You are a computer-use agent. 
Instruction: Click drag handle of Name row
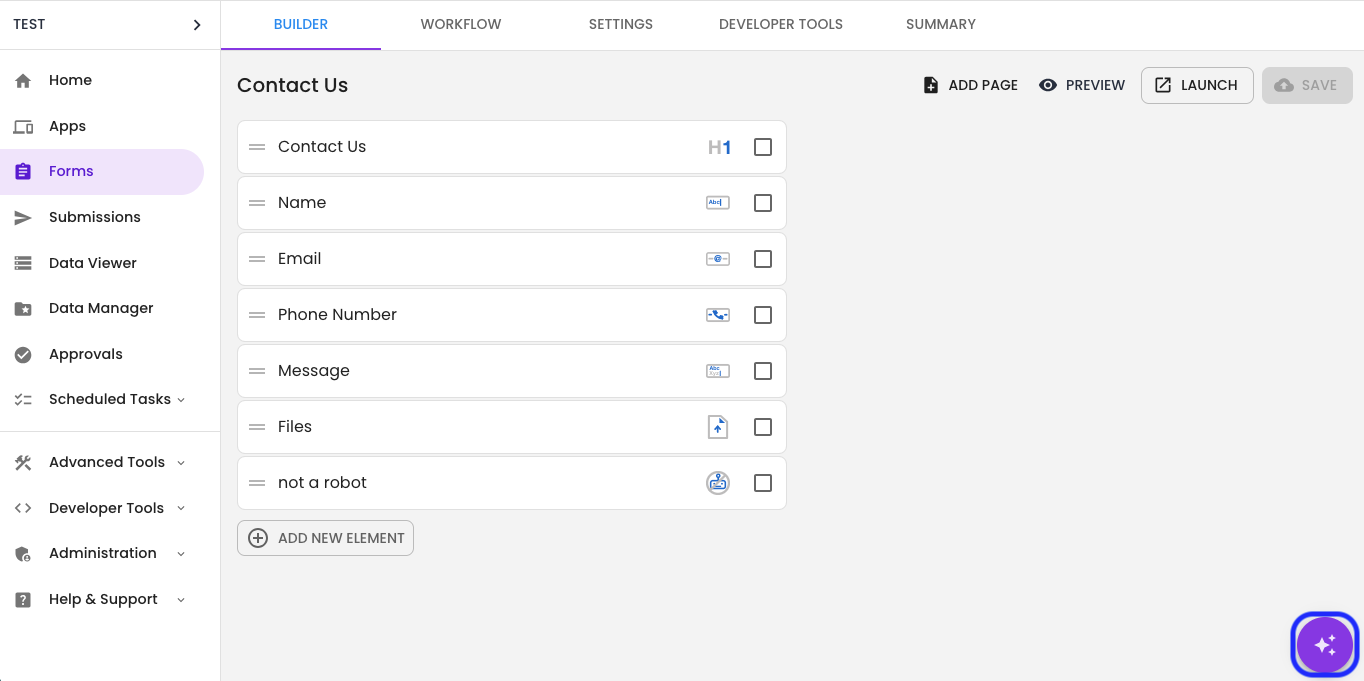[257, 203]
